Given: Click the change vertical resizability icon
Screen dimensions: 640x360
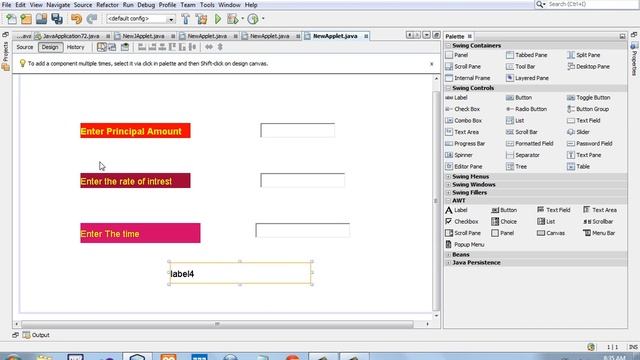Looking at the screenshot, I should click(220, 47).
